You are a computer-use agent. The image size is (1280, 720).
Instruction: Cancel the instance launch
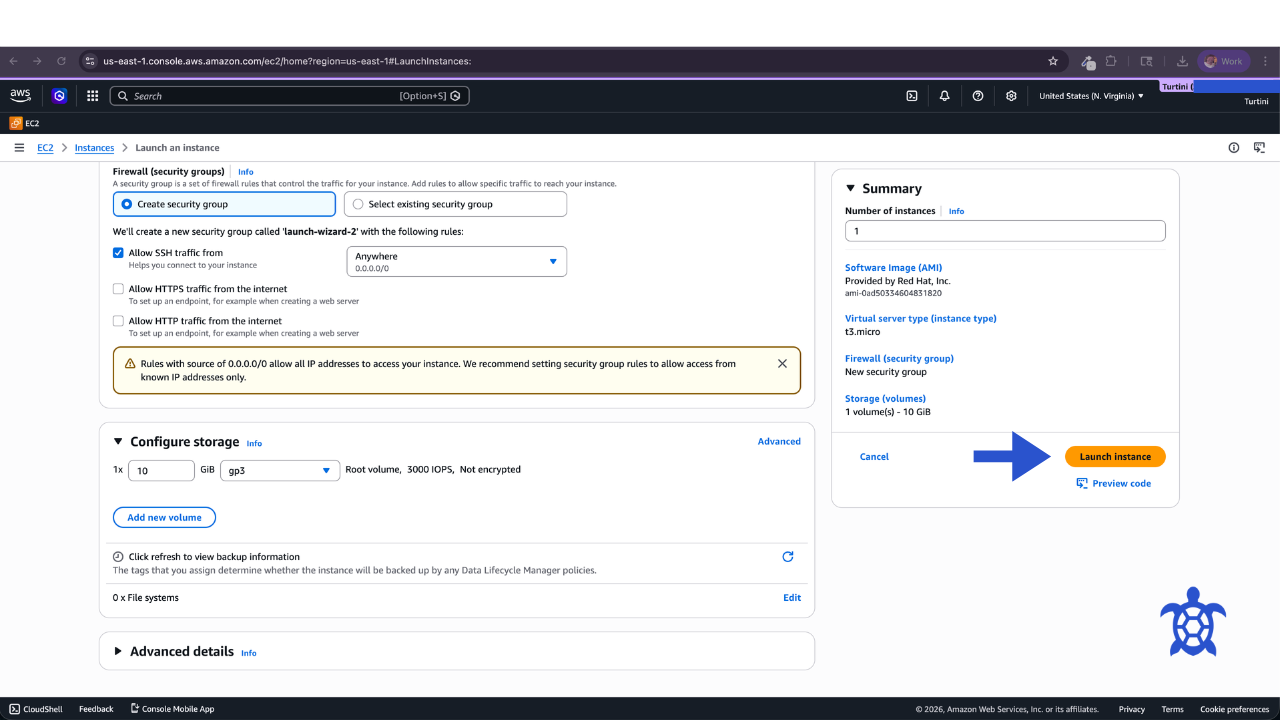(x=874, y=457)
